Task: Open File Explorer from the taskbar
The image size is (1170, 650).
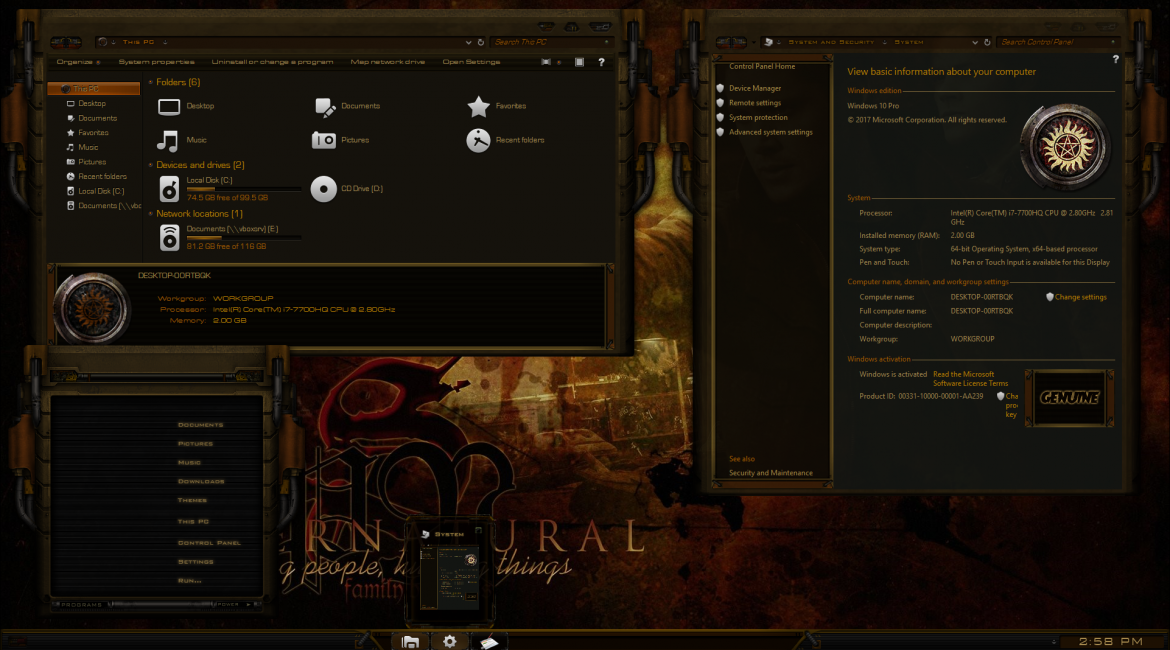Action: 410,642
